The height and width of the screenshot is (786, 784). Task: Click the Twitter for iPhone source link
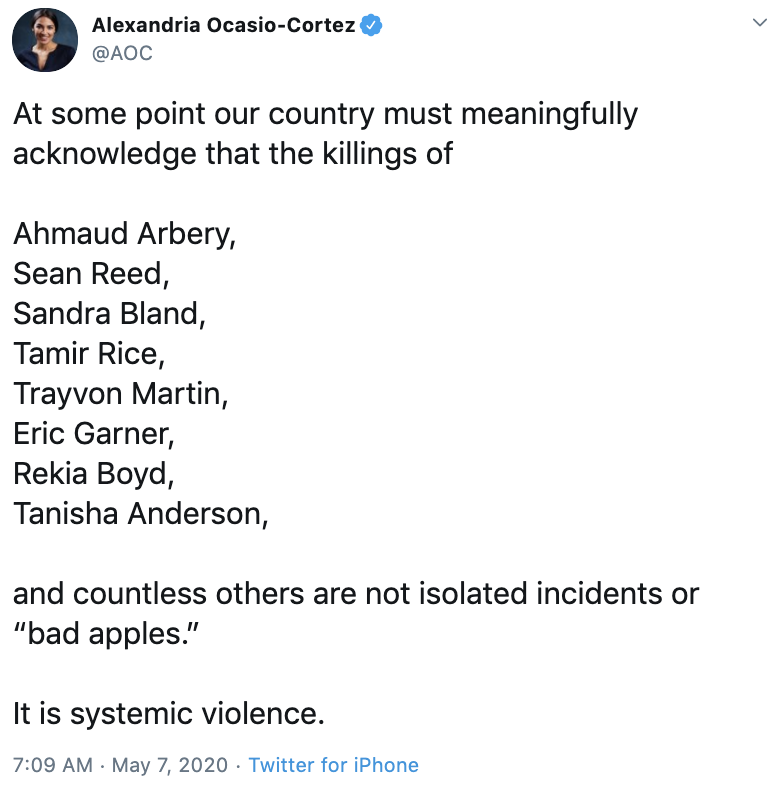(x=333, y=765)
